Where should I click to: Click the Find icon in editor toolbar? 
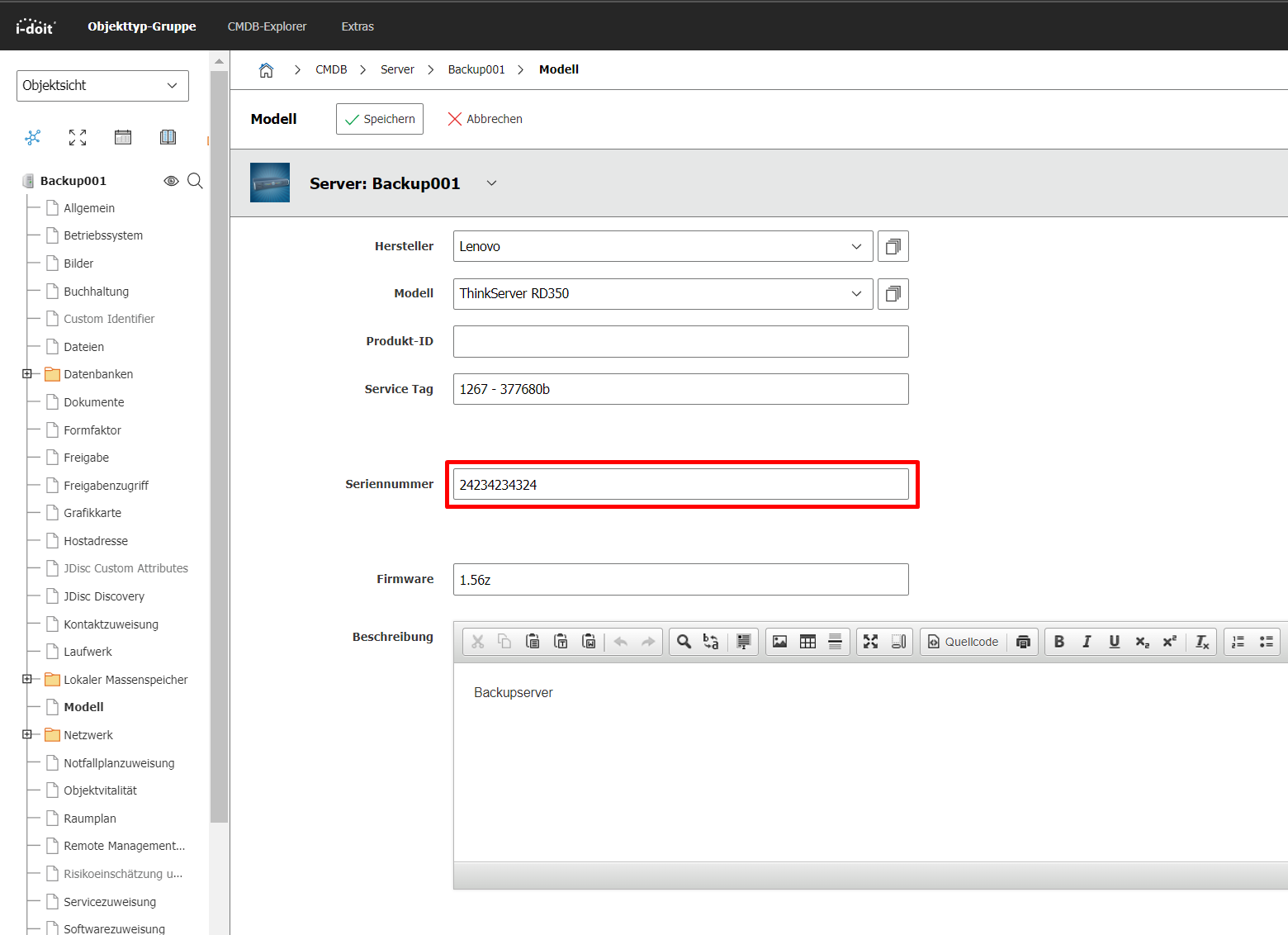684,642
